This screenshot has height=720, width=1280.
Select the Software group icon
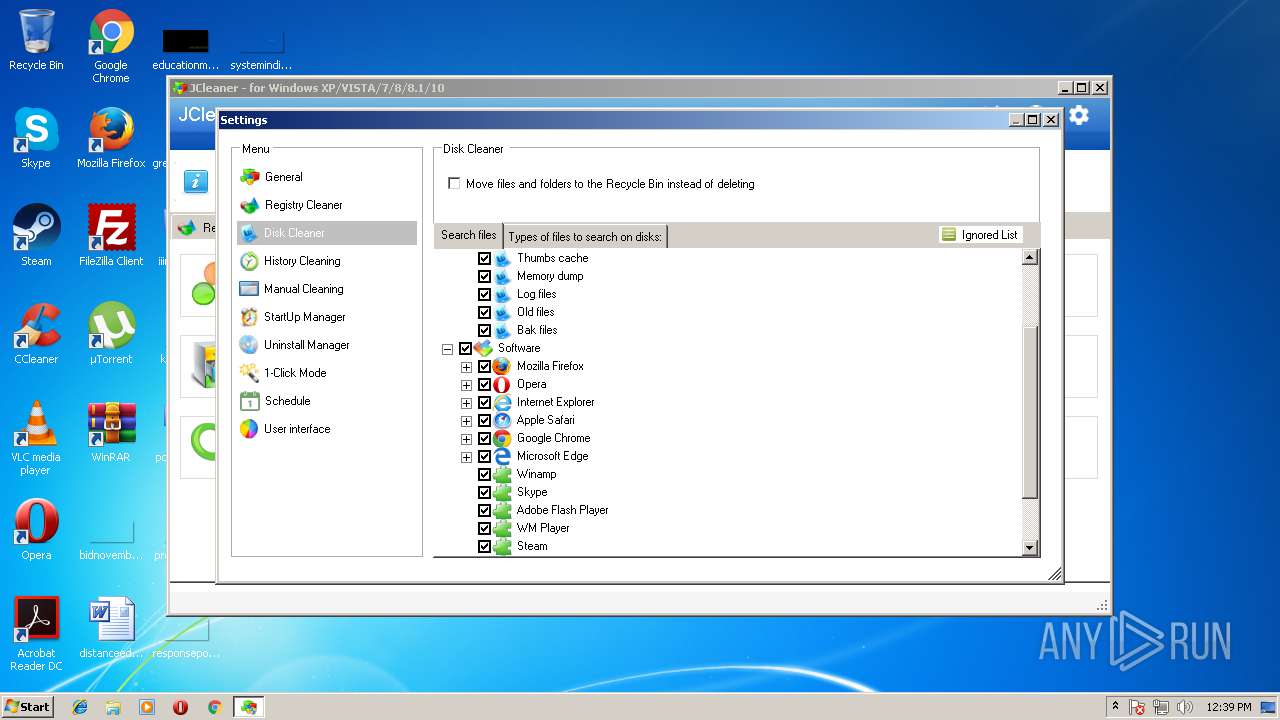[483, 348]
